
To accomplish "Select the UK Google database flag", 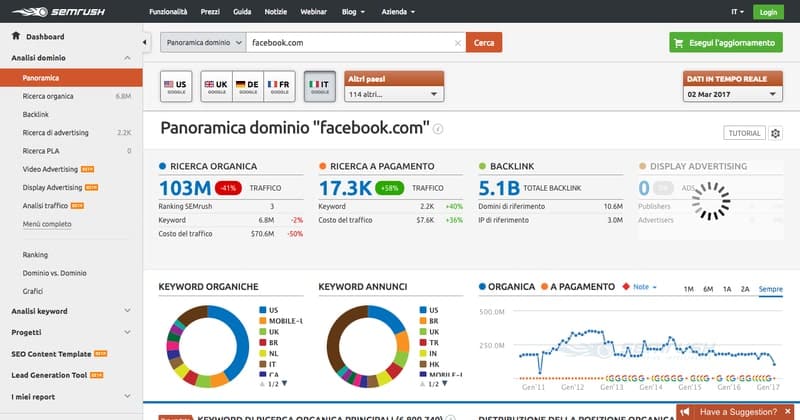I will point(217,86).
